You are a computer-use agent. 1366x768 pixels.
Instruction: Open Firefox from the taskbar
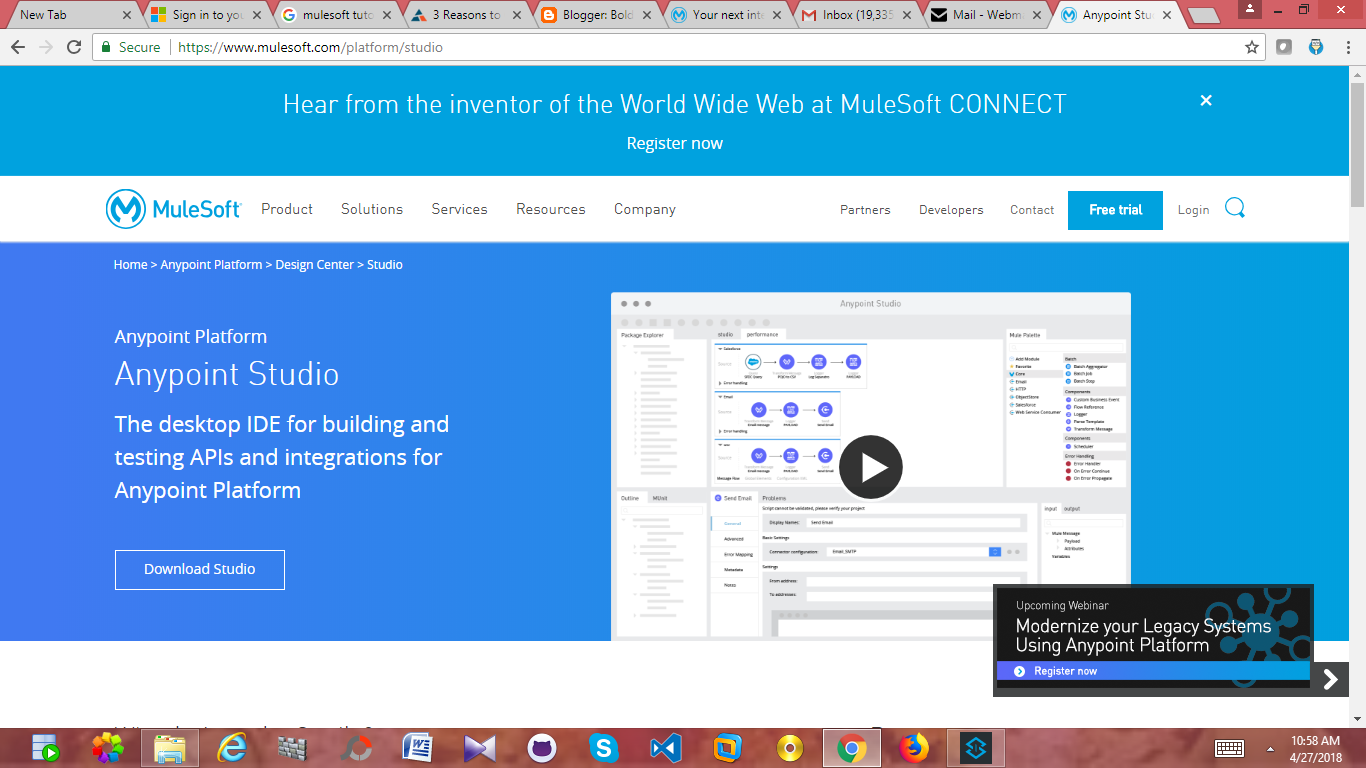pyautogui.click(x=913, y=748)
